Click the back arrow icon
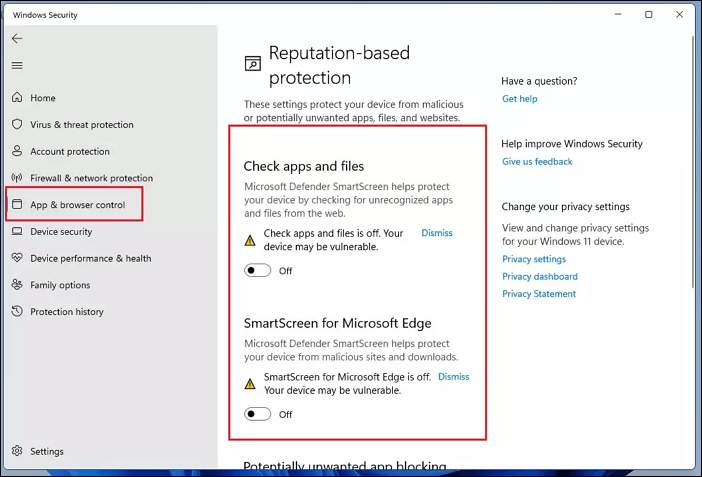Image resolution: width=702 pixels, height=477 pixels. pyautogui.click(x=17, y=39)
